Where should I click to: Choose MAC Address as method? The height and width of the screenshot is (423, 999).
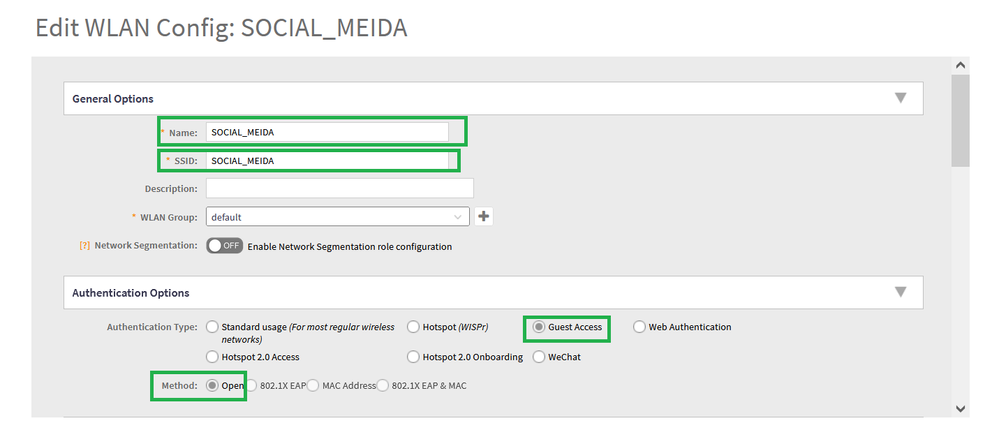click(314, 386)
